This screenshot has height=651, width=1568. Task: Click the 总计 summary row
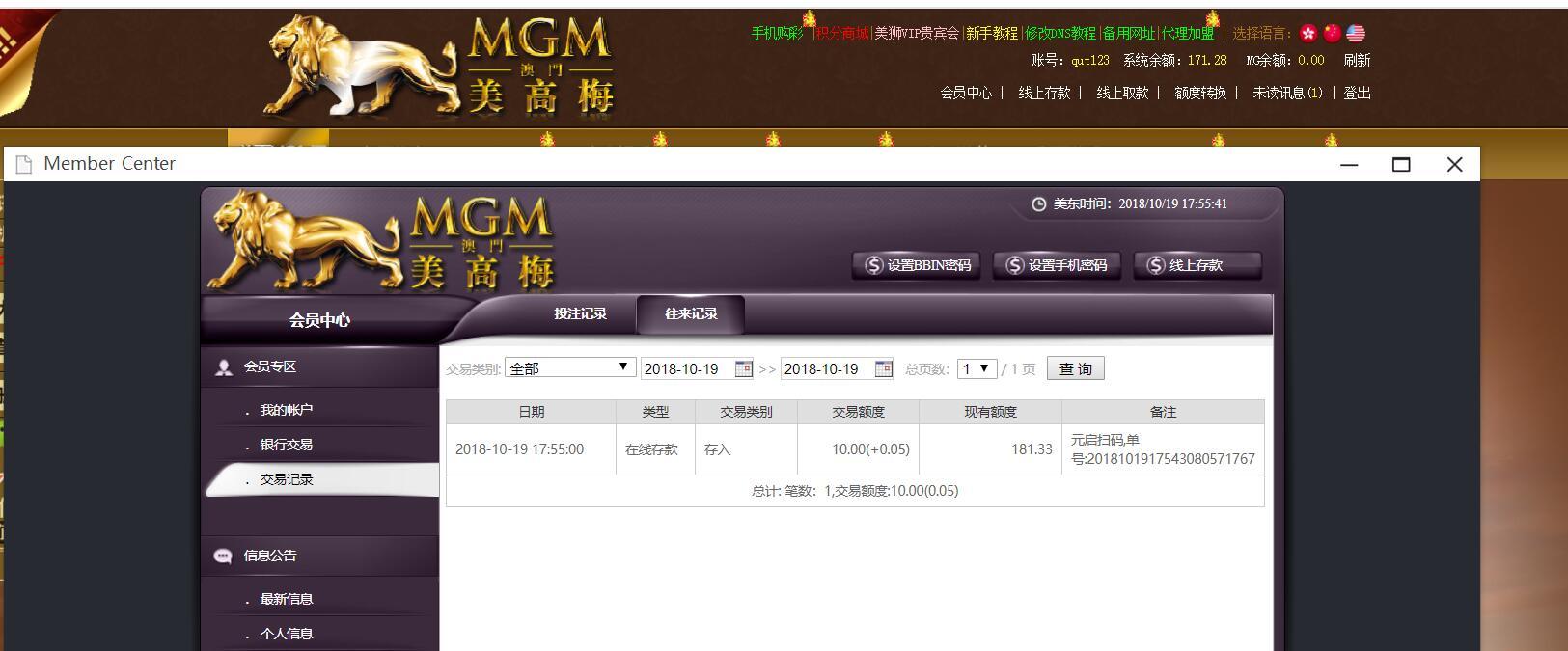click(x=855, y=491)
